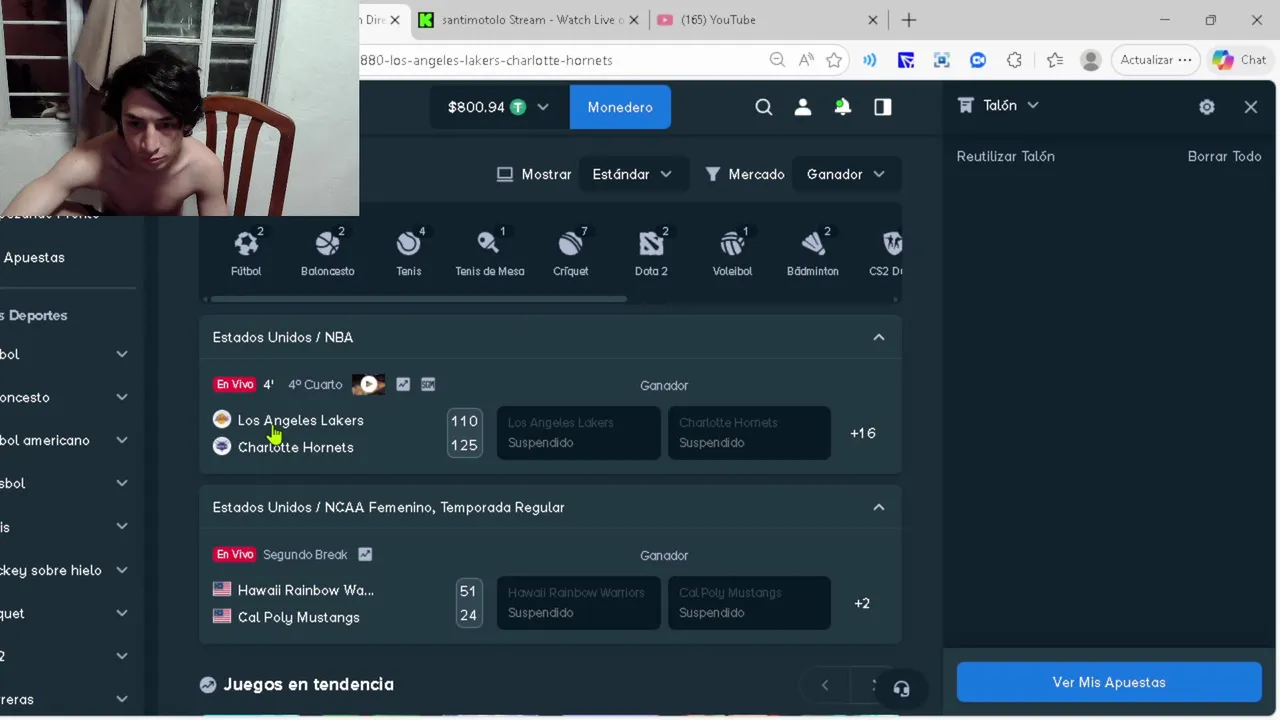Expand the fútbol americano sidebar chevron
The width and height of the screenshot is (1280, 720).
[x=122, y=440]
